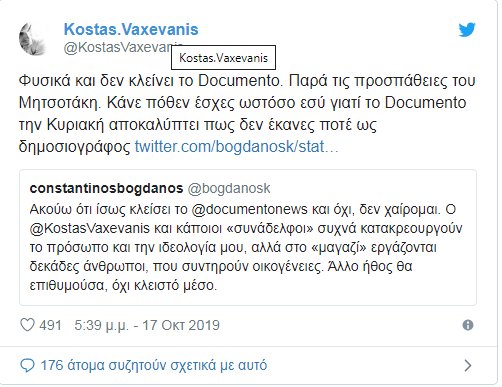The image size is (502, 387).
Task: Click the @bogdanosk handle in quoted tweet
Action: [x=229, y=189]
